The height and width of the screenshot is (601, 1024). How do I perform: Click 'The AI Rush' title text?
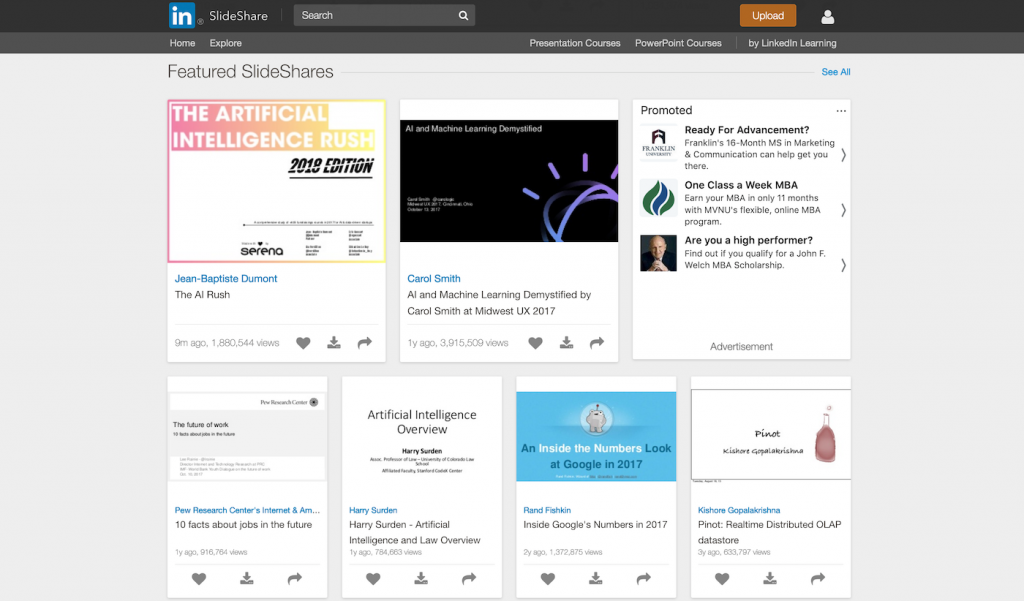(x=202, y=295)
